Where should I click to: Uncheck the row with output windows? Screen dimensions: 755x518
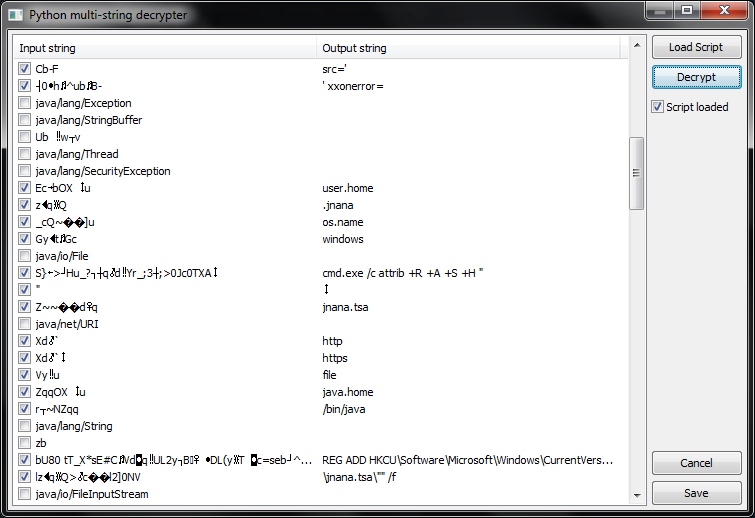pos(25,239)
